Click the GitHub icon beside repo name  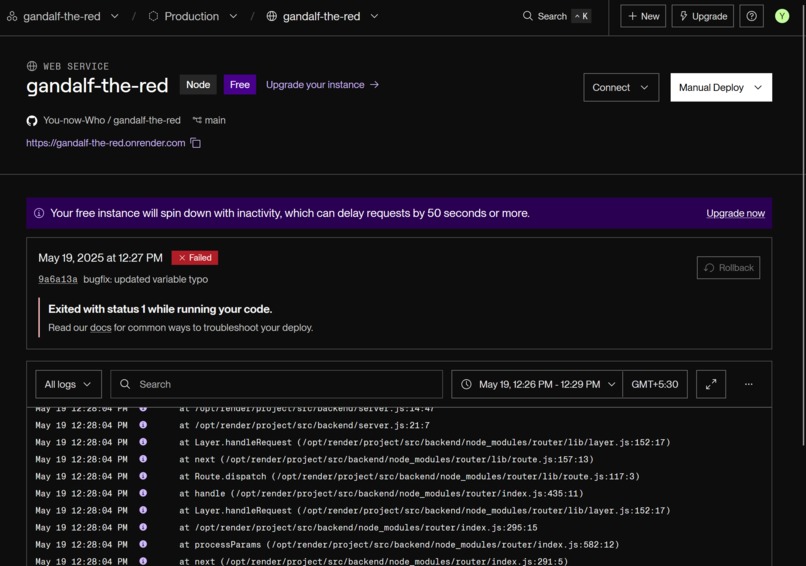click(x=32, y=120)
